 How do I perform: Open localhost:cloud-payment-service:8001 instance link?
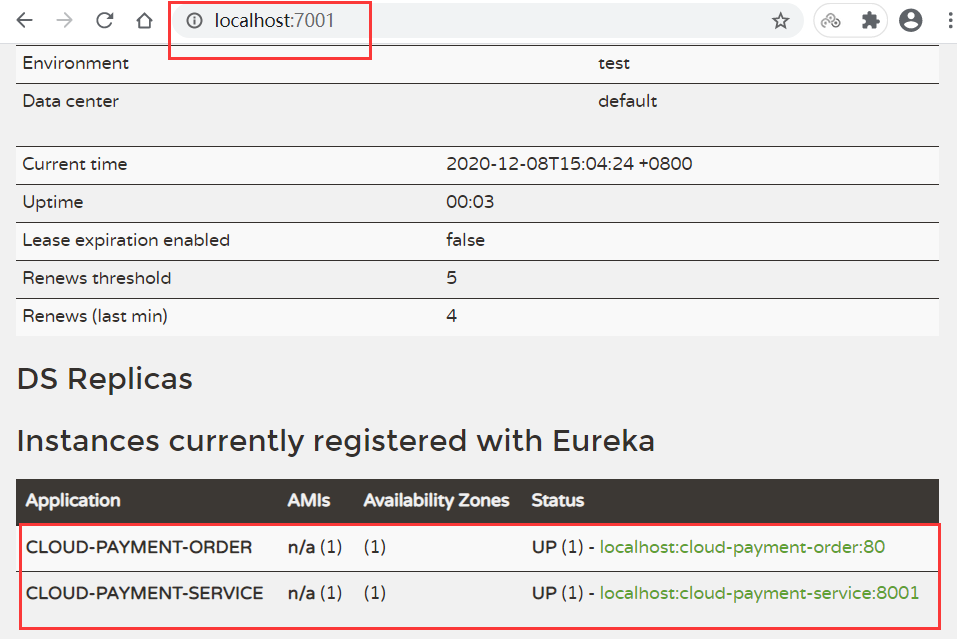759,593
